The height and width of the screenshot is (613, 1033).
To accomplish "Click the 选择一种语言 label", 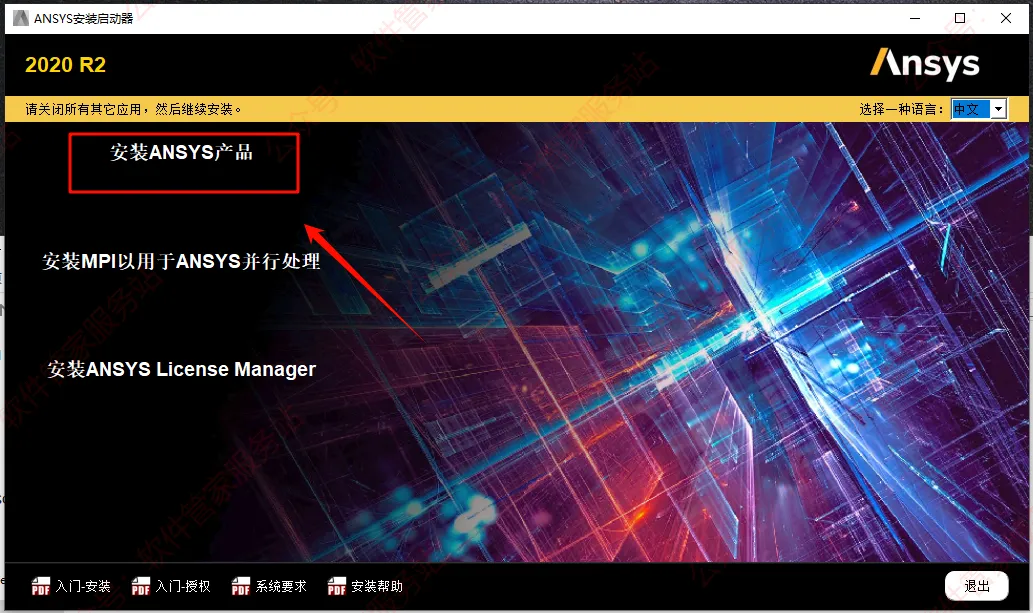I will click(901, 109).
